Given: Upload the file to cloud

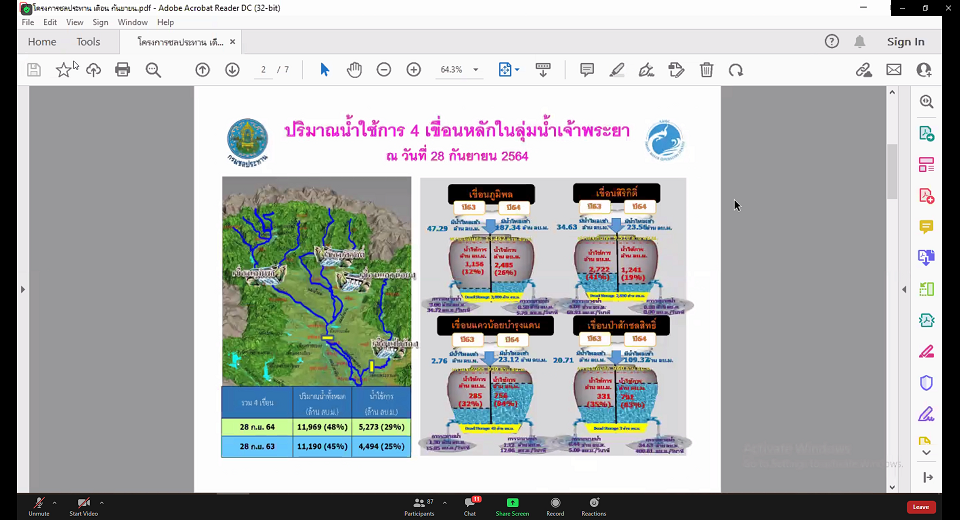Looking at the screenshot, I should pyautogui.click(x=93, y=70).
